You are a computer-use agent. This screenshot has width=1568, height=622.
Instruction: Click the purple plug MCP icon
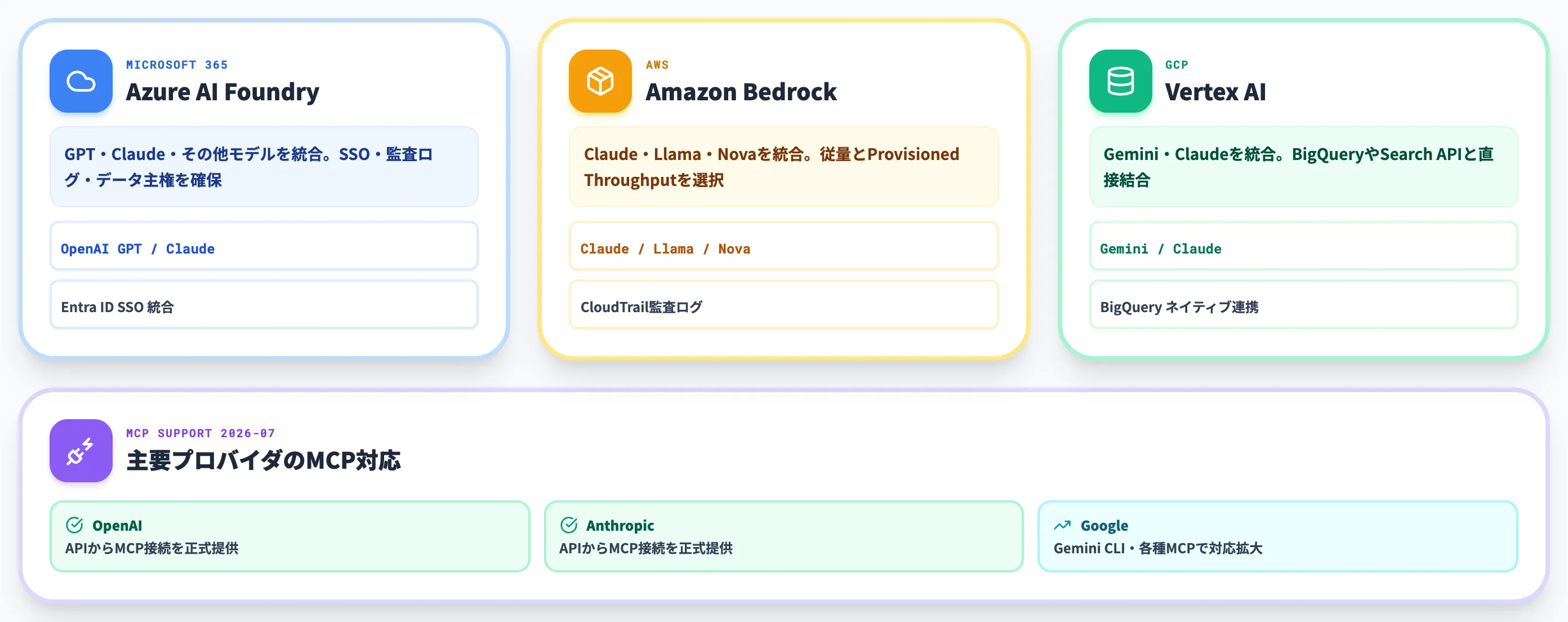(x=81, y=450)
